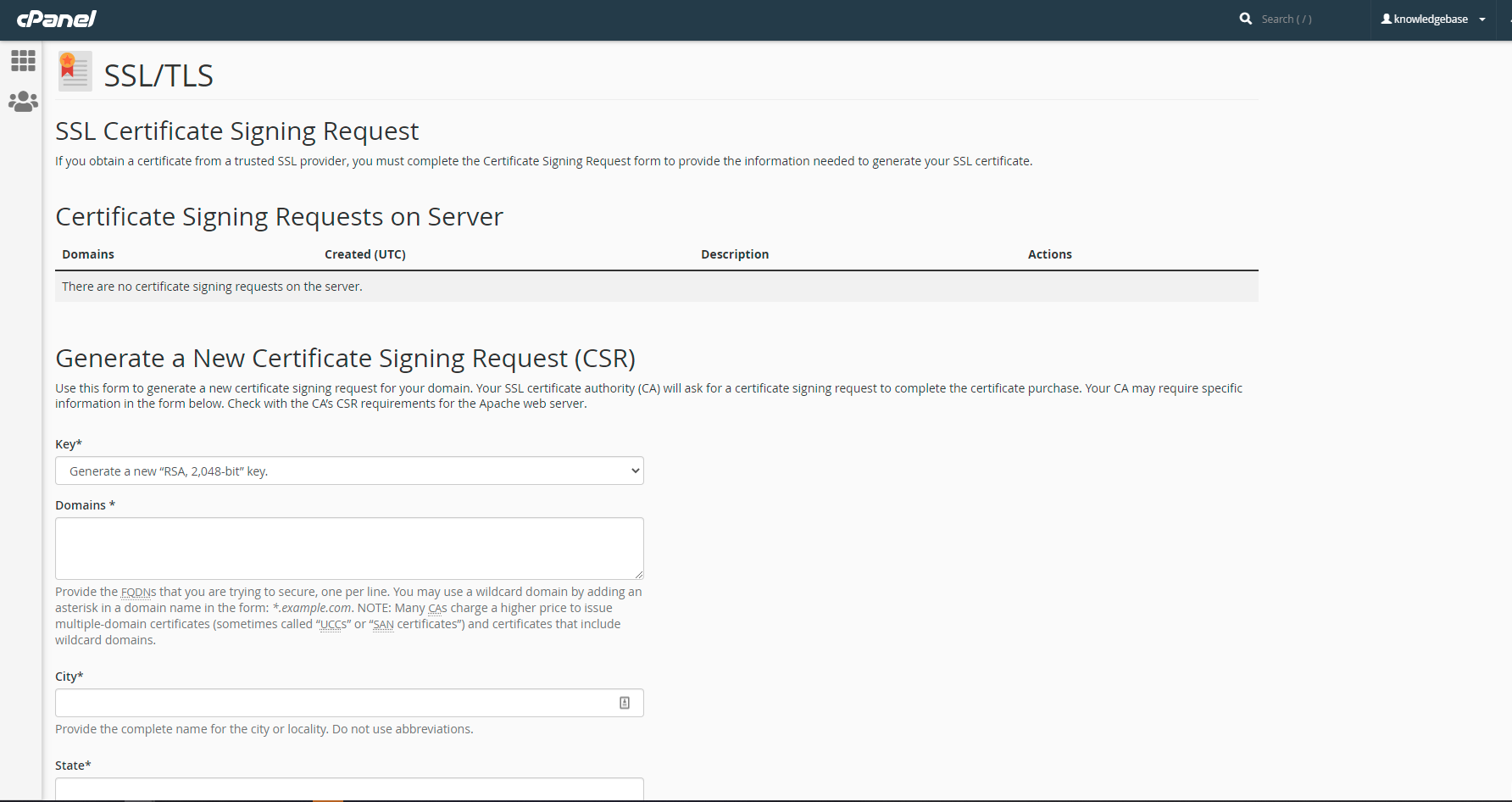The width and height of the screenshot is (1512, 802).
Task: Click the SAN abbreviation for its definition
Action: tap(383, 624)
